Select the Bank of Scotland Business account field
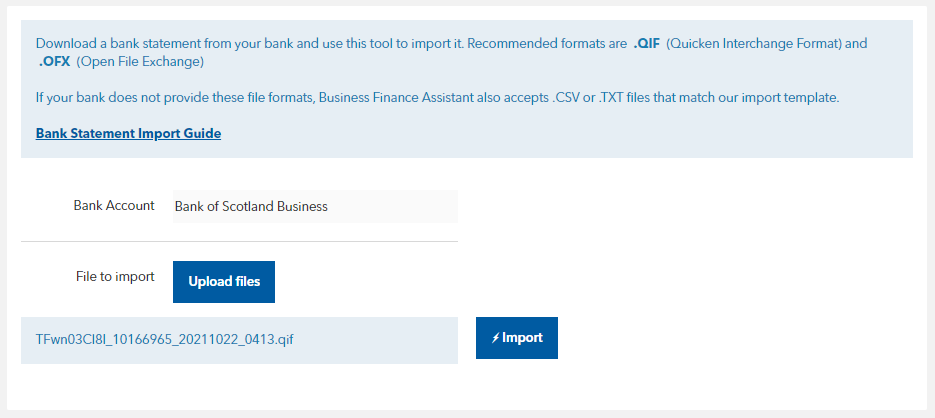Image resolution: width=935 pixels, height=418 pixels. pos(315,206)
